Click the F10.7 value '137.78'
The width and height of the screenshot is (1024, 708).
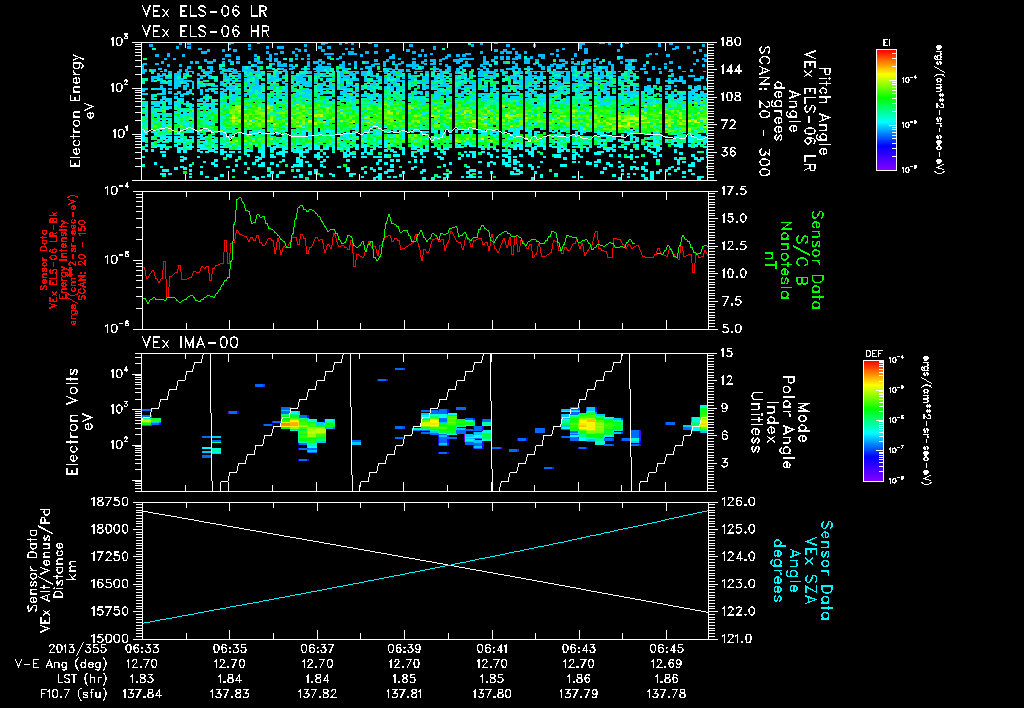[666, 694]
